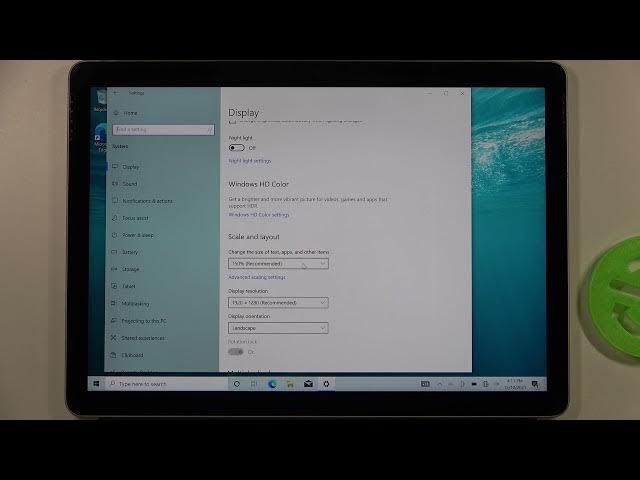The width and height of the screenshot is (640, 480).
Task: Click the Display monitor icon in sidebar
Action: tap(115, 167)
